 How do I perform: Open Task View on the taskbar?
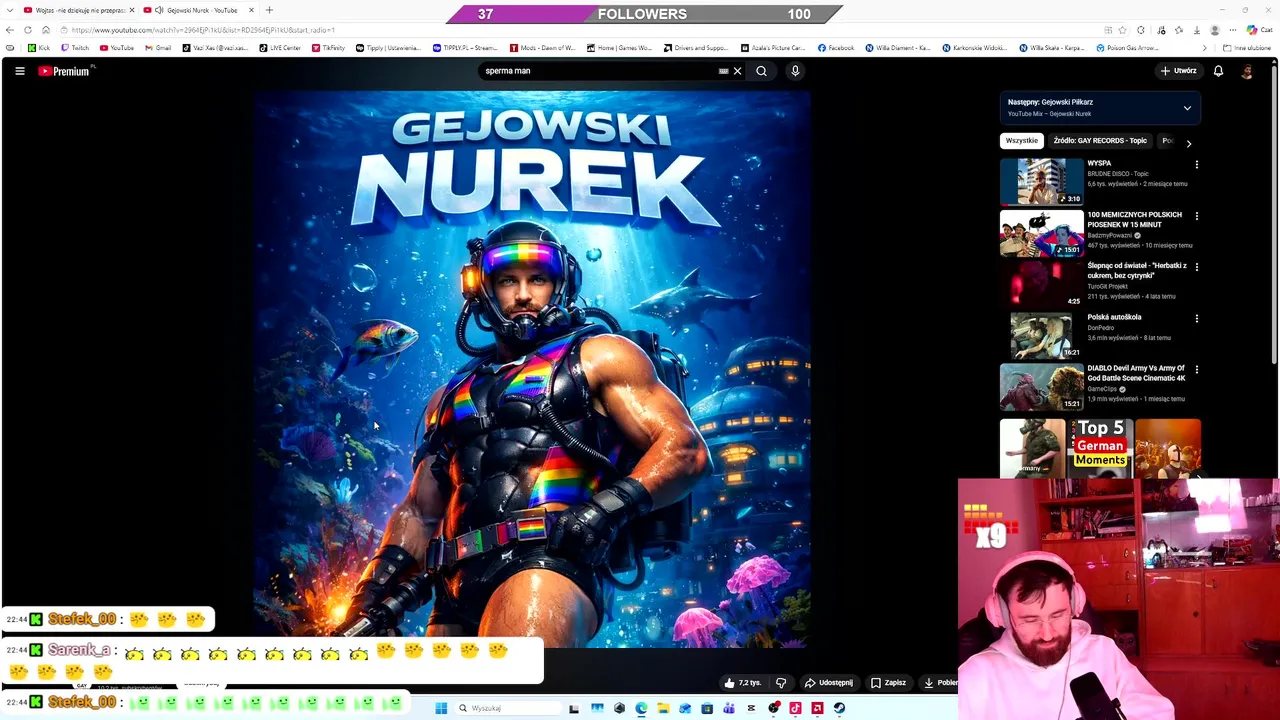pos(574,708)
